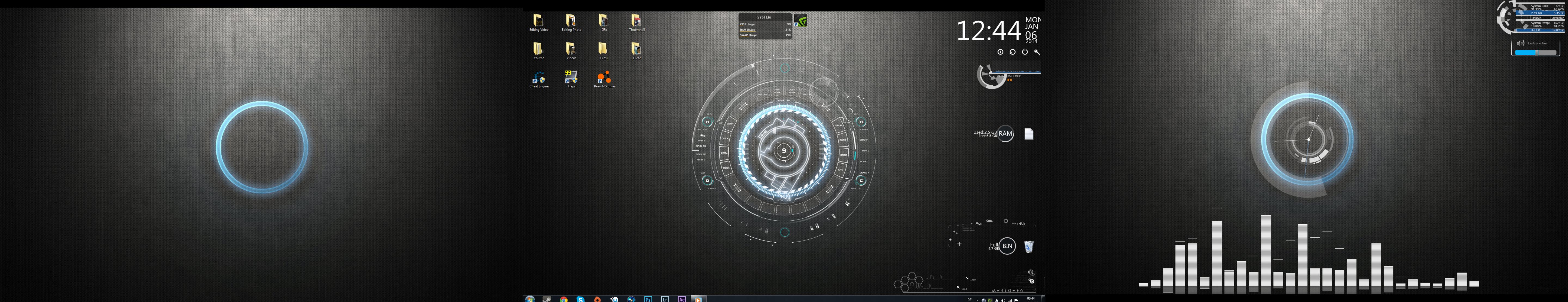Launch the BeamNG.drive shortcut
1568x302 pixels.
(x=604, y=79)
